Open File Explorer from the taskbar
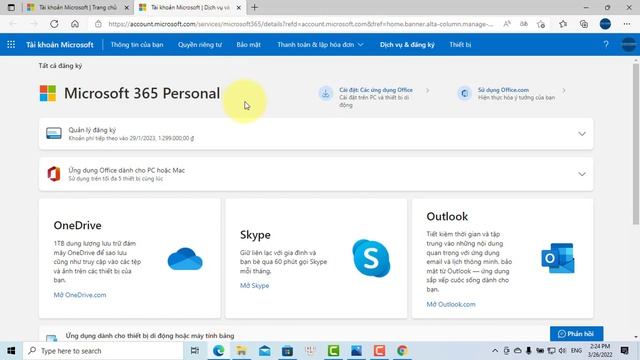 (241, 351)
